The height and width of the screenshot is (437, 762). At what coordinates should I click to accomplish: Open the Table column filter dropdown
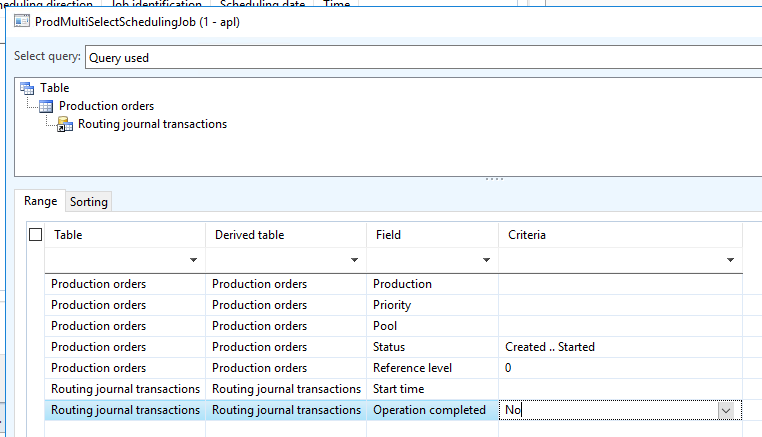193,260
